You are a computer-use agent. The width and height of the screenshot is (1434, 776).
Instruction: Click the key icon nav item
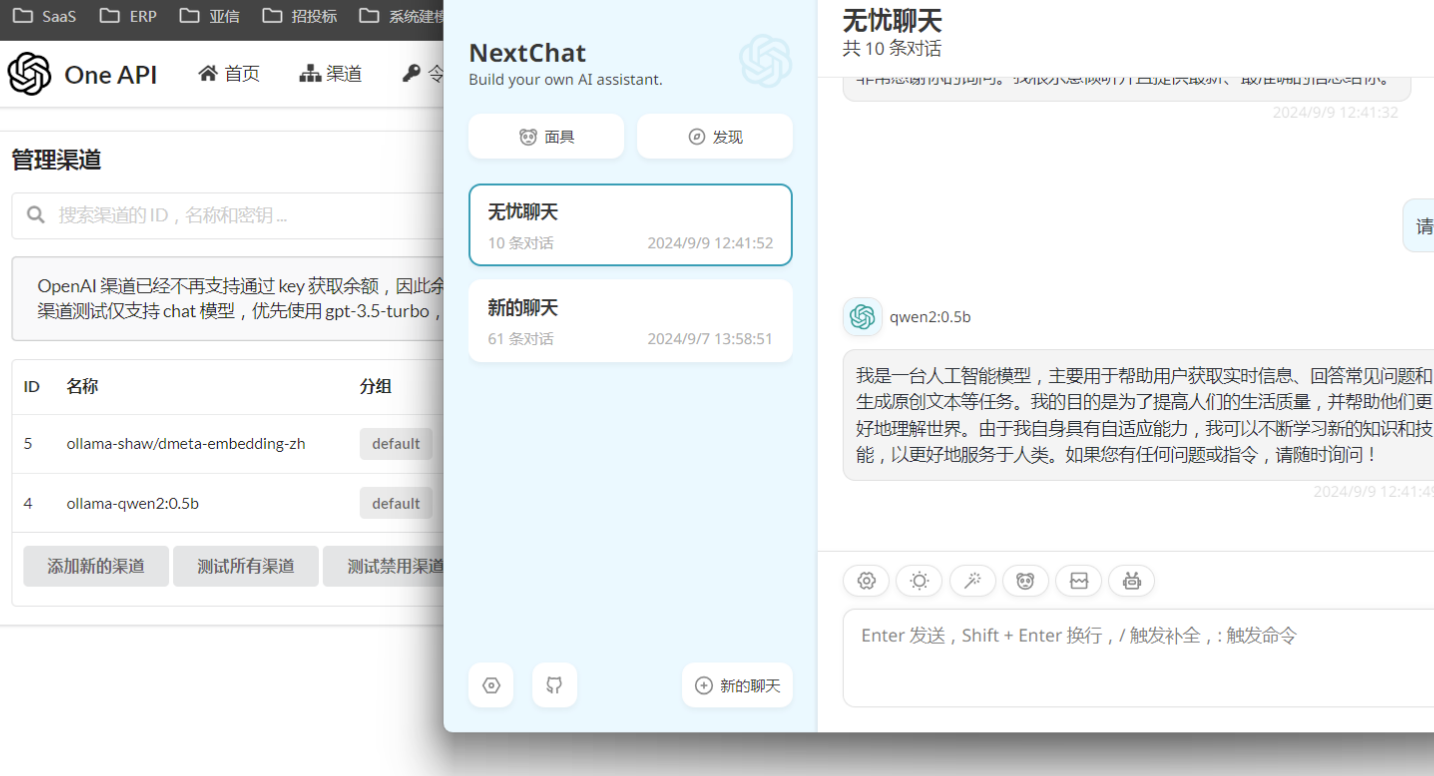click(x=422, y=74)
